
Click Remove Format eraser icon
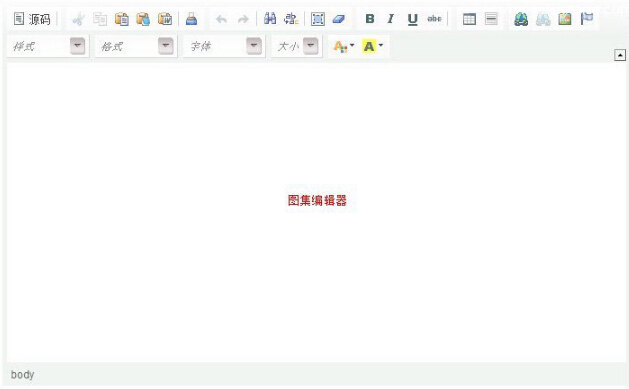coord(339,19)
